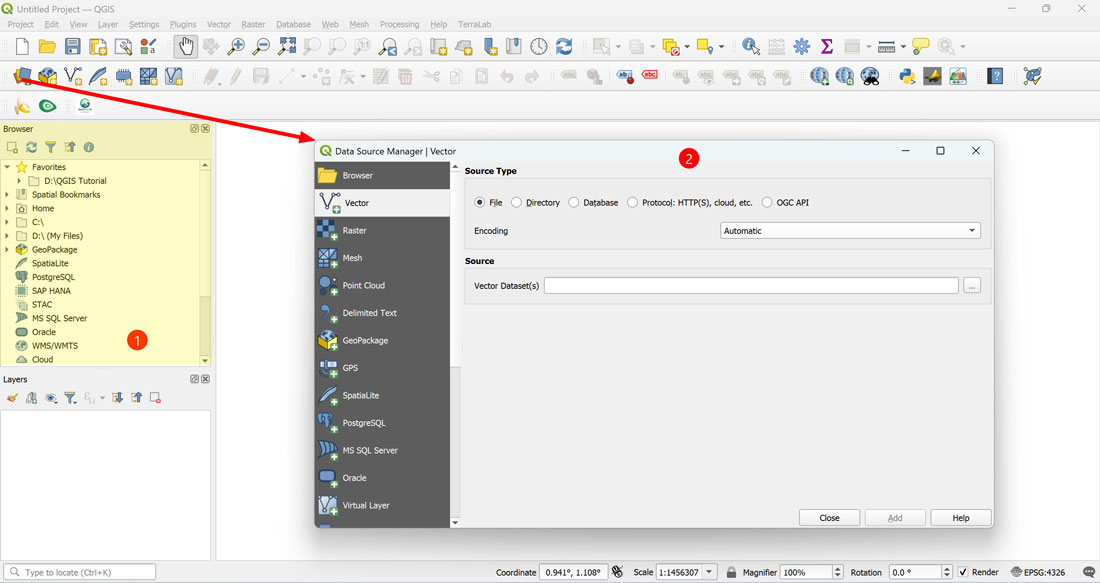The width and height of the screenshot is (1100, 583).
Task: Select the Directory source type
Action: (x=516, y=202)
